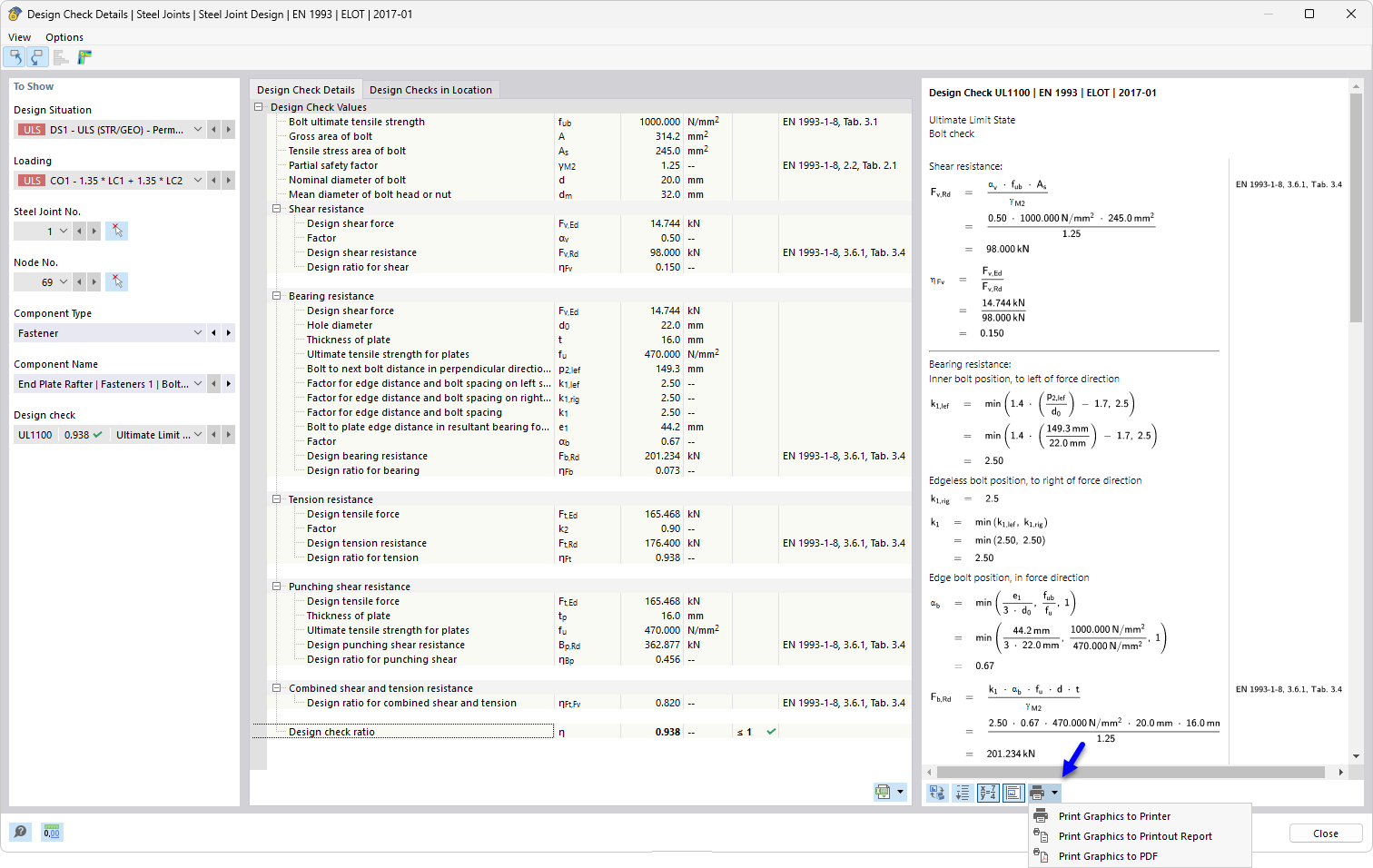Go to previous Component Type
Screen dimensions: 1373x868
[214, 333]
